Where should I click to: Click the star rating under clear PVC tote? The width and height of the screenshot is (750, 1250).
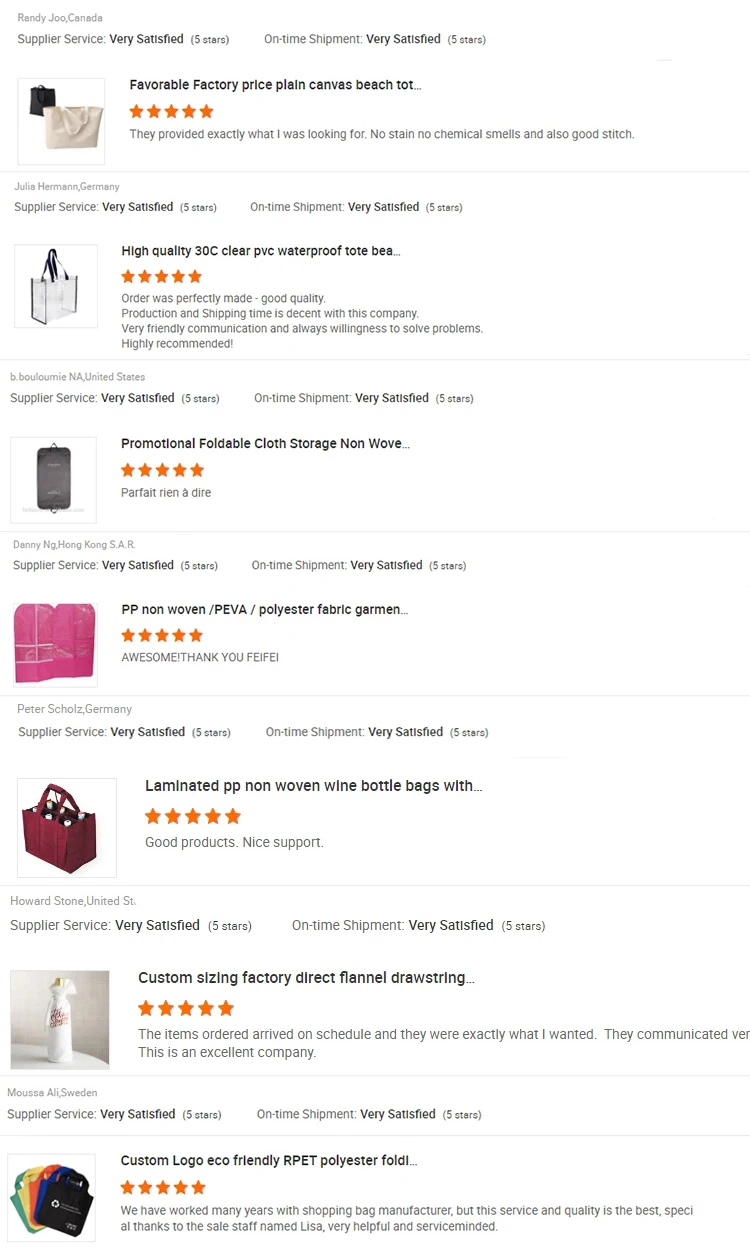[161, 276]
